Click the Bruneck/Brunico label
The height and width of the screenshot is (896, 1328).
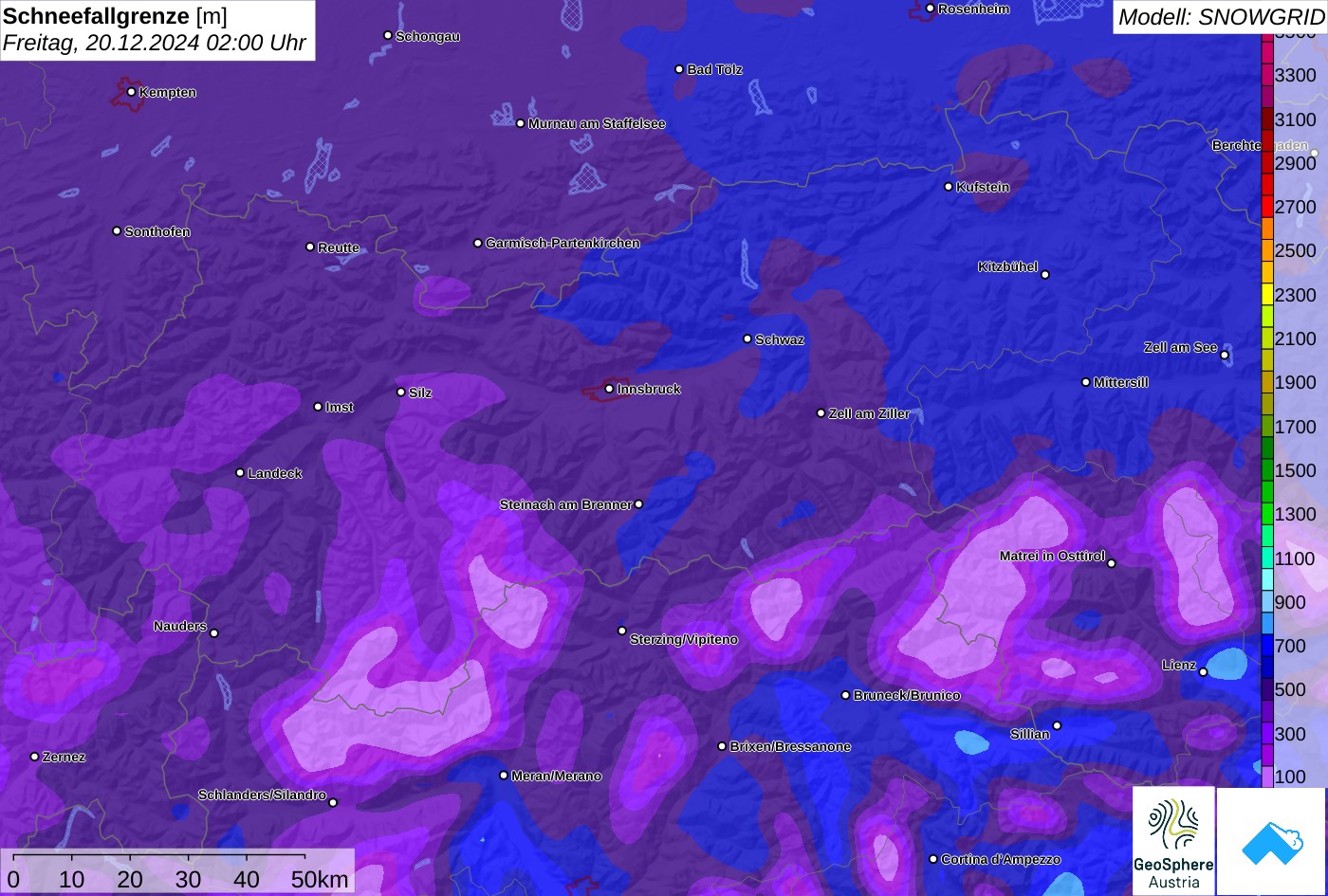907,695
